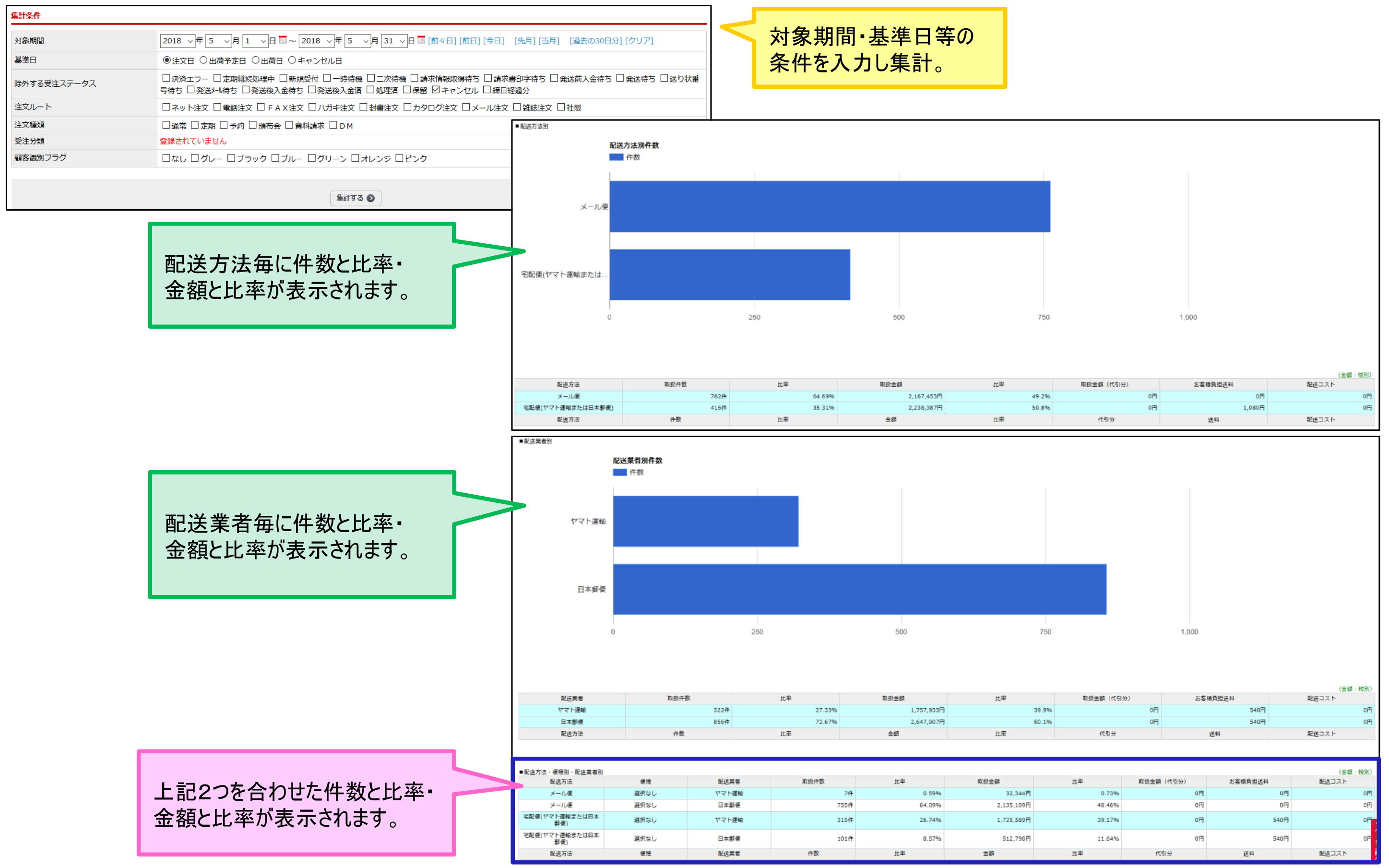The image size is (1389, 868).
Task: Expand the start year 2018 dropdown
Action: pyautogui.click(x=178, y=41)
